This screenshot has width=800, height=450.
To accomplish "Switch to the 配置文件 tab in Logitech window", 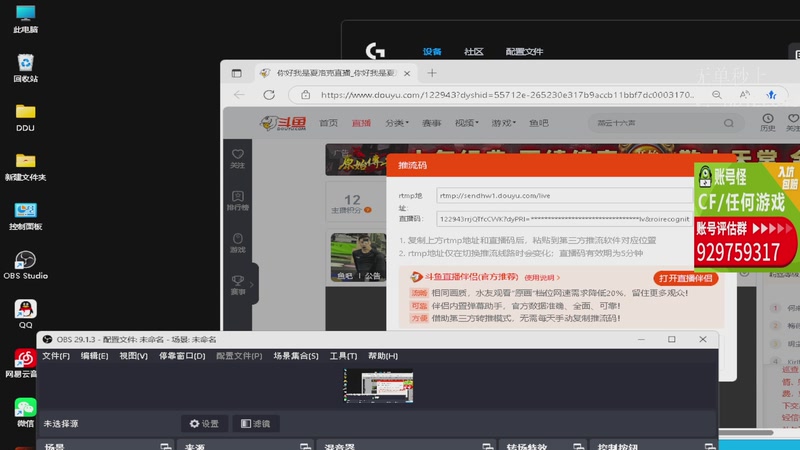I will click(524, 52).
